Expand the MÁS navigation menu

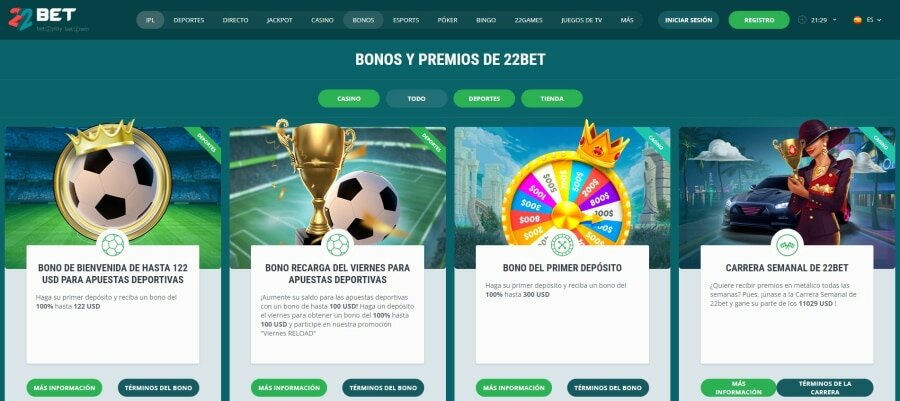click(x=627, y=20)
